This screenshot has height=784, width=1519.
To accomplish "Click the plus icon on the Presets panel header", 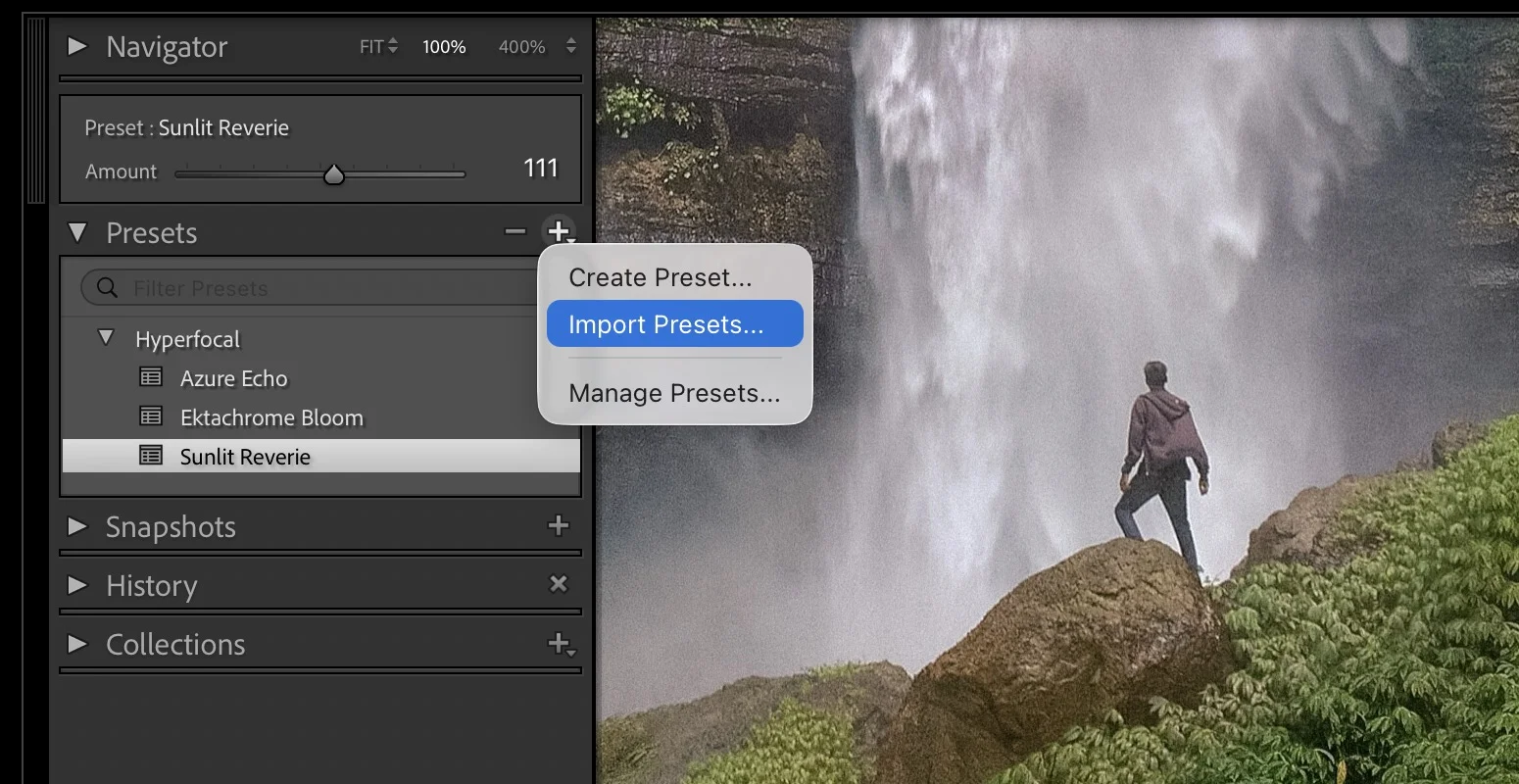I will point(559,231).
